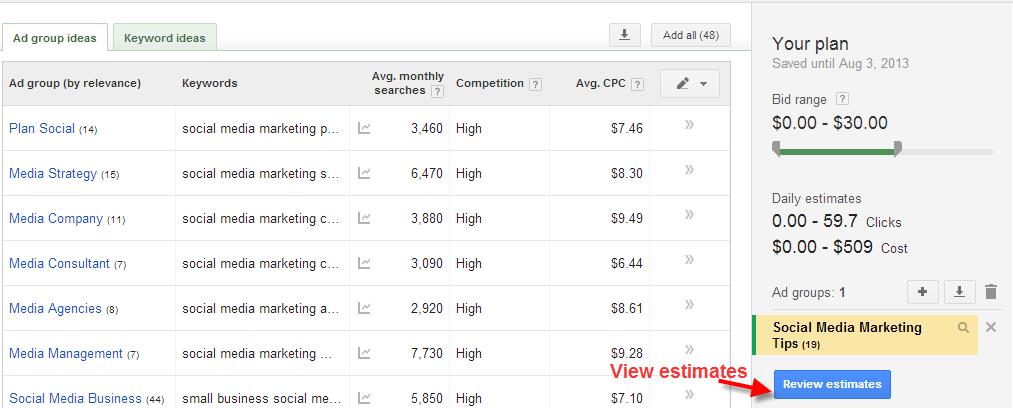Open the Plan Social ad group link
Viewport: 1013px width, 408px height.
pos(42,128)
